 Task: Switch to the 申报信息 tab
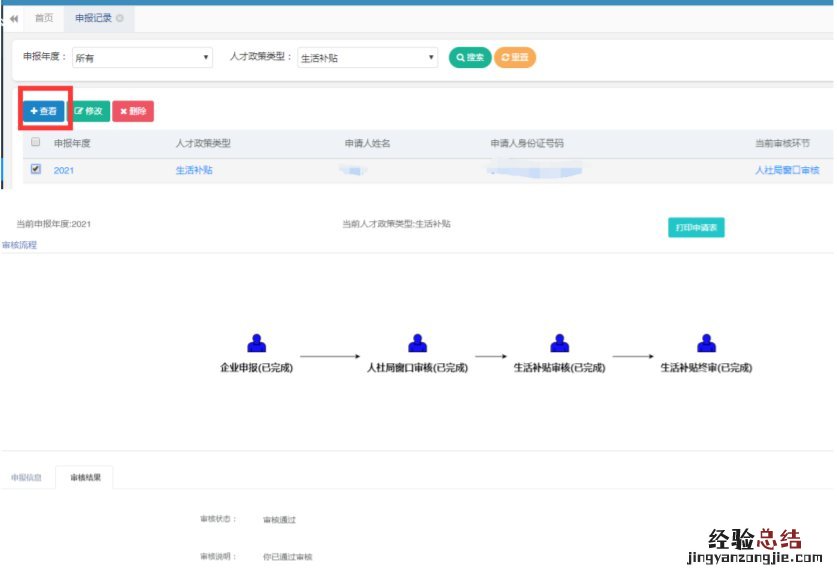coord(26,478)
